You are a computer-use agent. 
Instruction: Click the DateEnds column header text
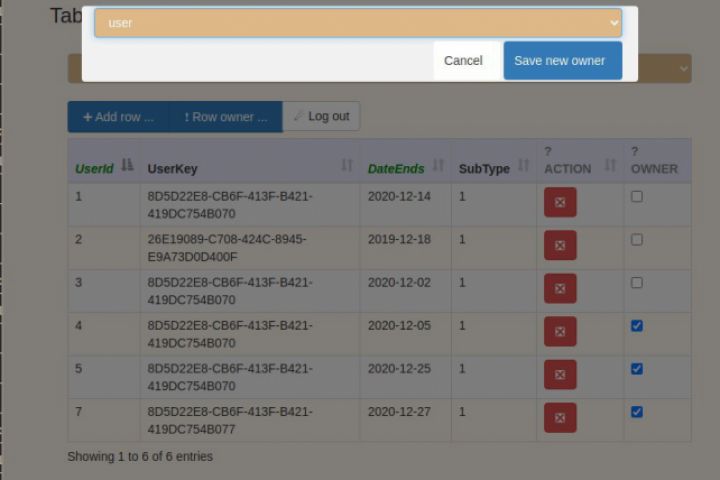pyautogui.click(x=396, y=169)
